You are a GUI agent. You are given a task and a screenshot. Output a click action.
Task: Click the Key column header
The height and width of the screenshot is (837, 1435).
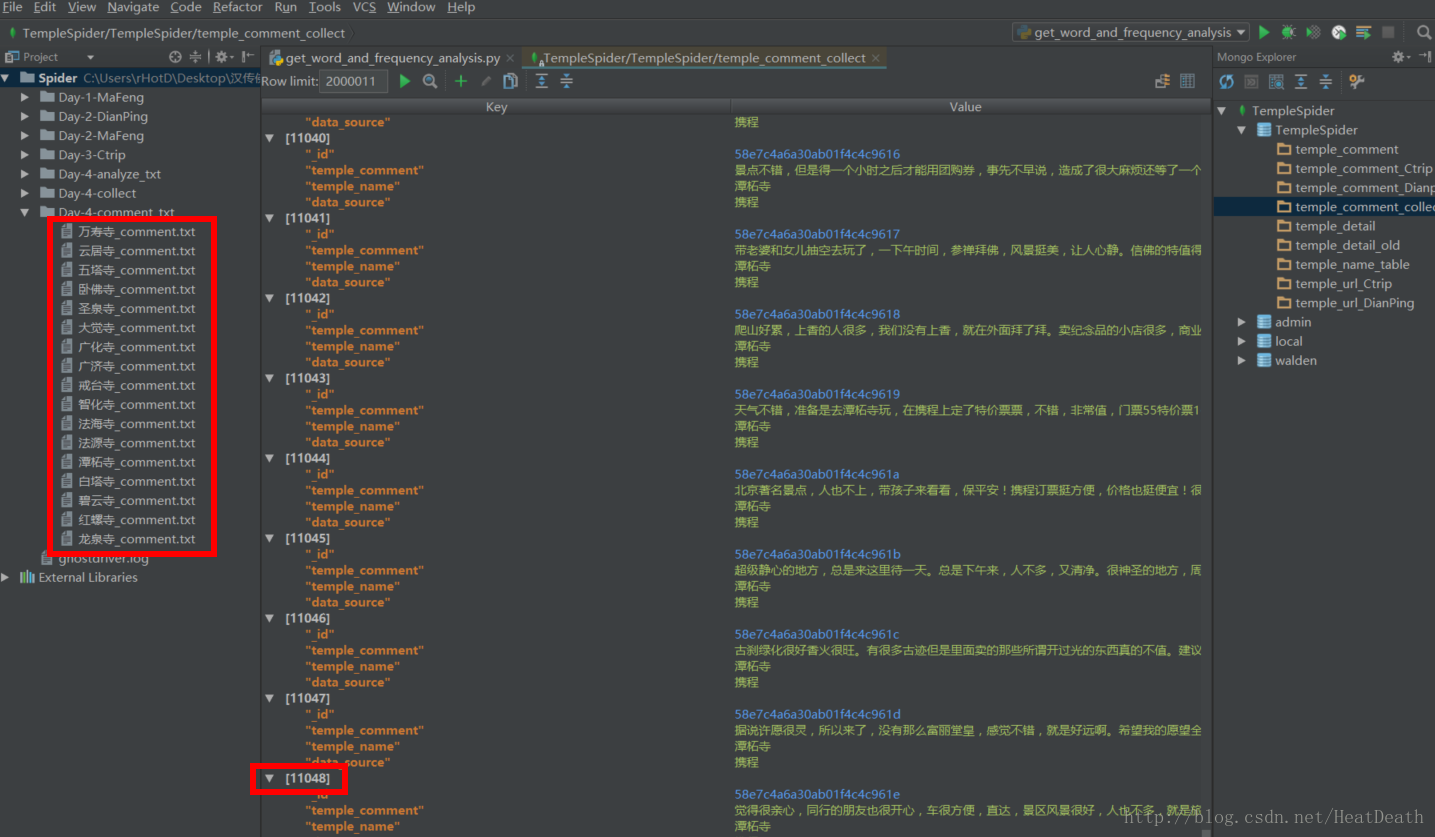point(496,106)
